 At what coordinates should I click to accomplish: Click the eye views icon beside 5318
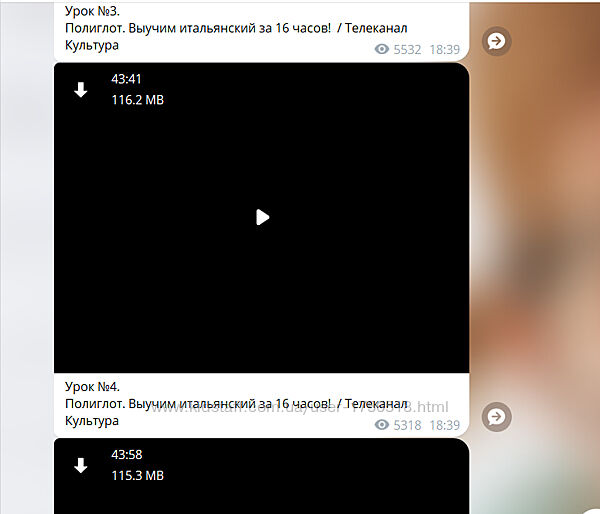click(x=382, y=424)
